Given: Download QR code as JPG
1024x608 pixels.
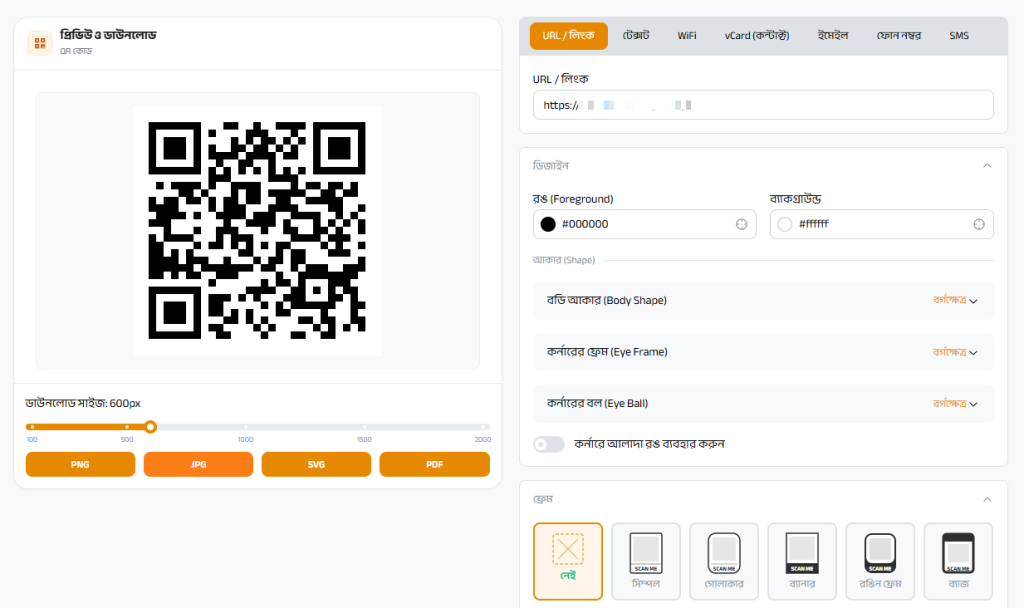Looking at the screenshot, I should click(198, 464).
